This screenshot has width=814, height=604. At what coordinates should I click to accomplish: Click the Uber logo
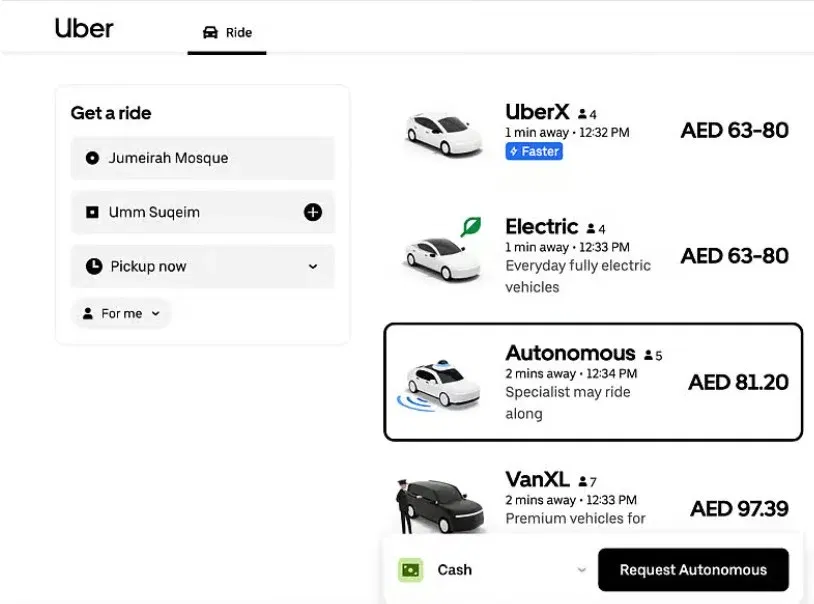coord(84,28)
